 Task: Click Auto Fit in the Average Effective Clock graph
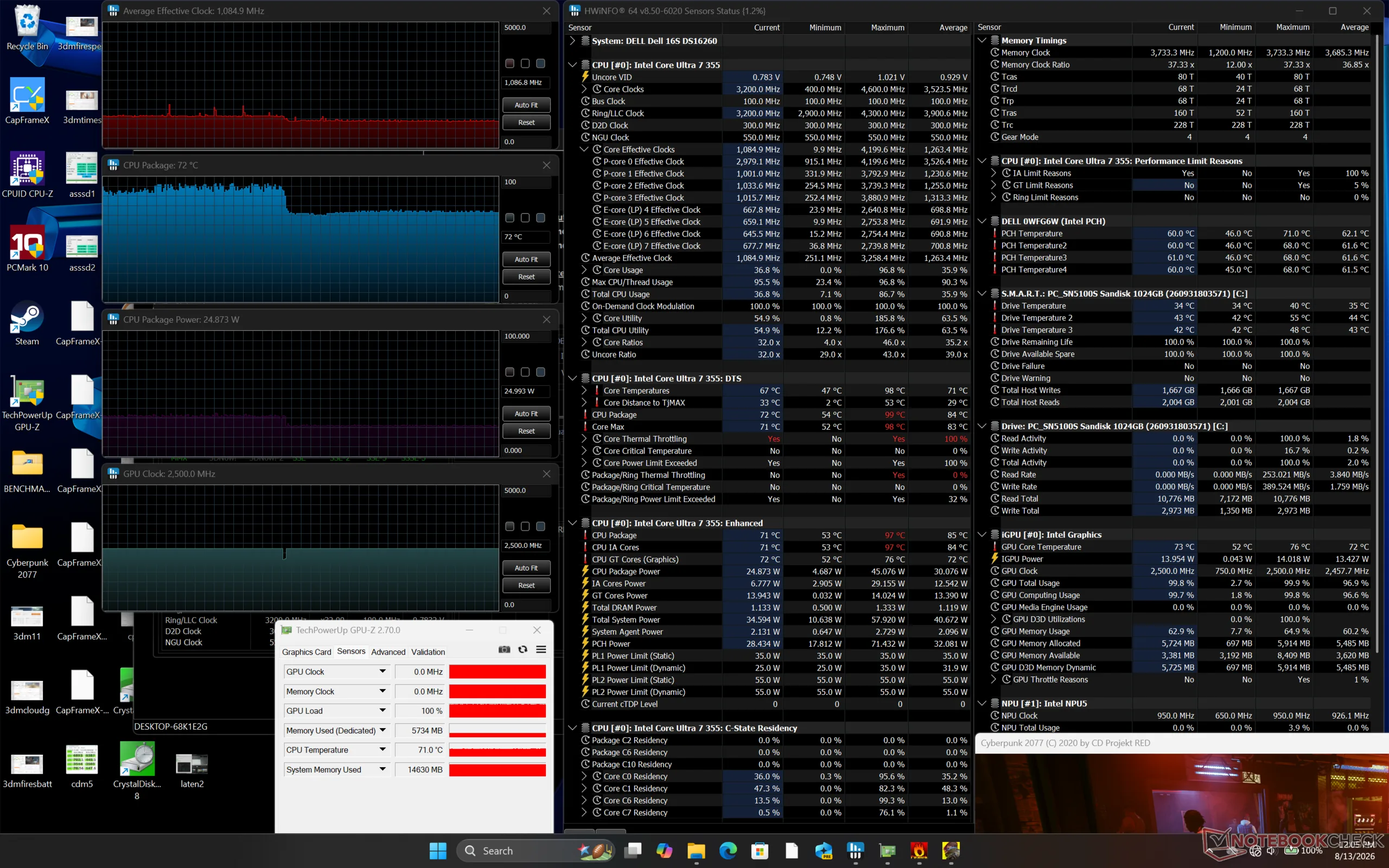526,105
